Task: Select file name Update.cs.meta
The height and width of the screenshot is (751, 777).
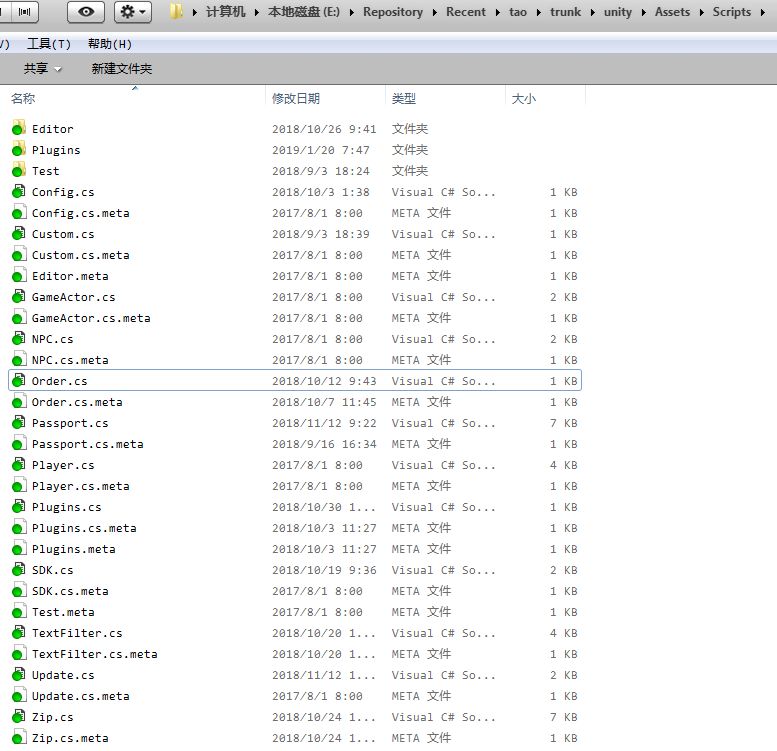Action: 81,697
